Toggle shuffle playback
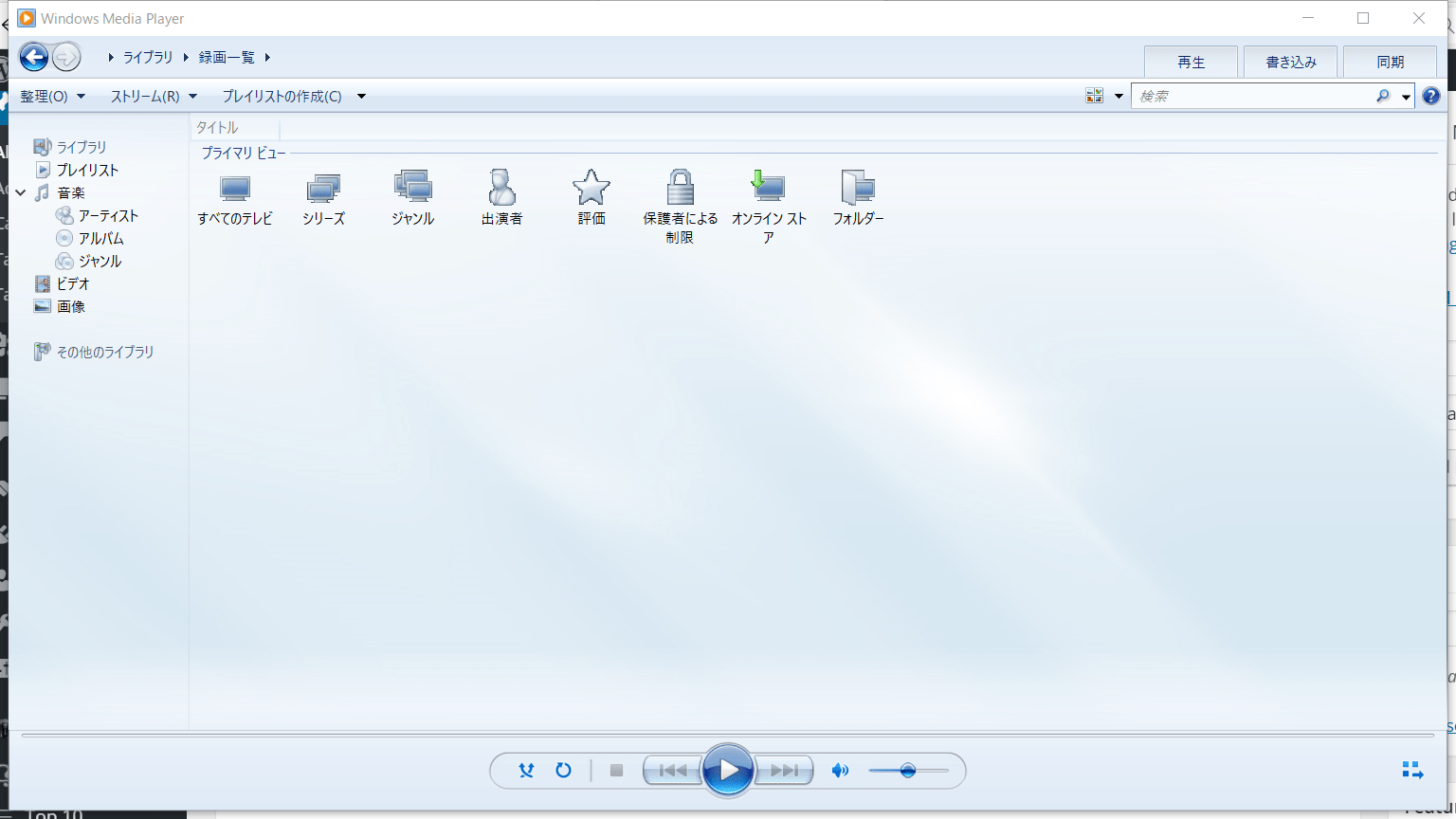1456x819 pixels. point(526,771)
